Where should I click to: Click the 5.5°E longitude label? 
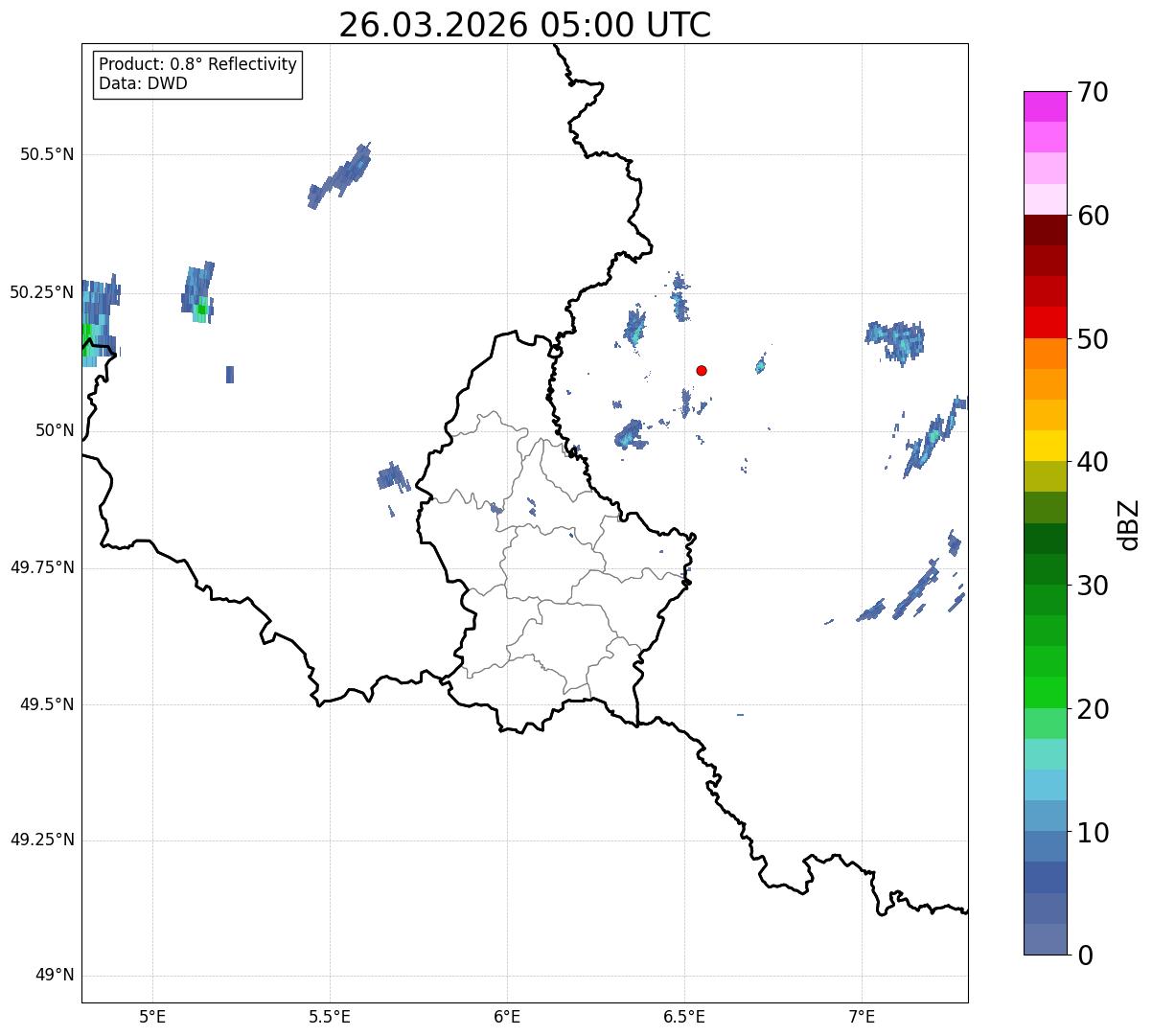click(330, 1016)
